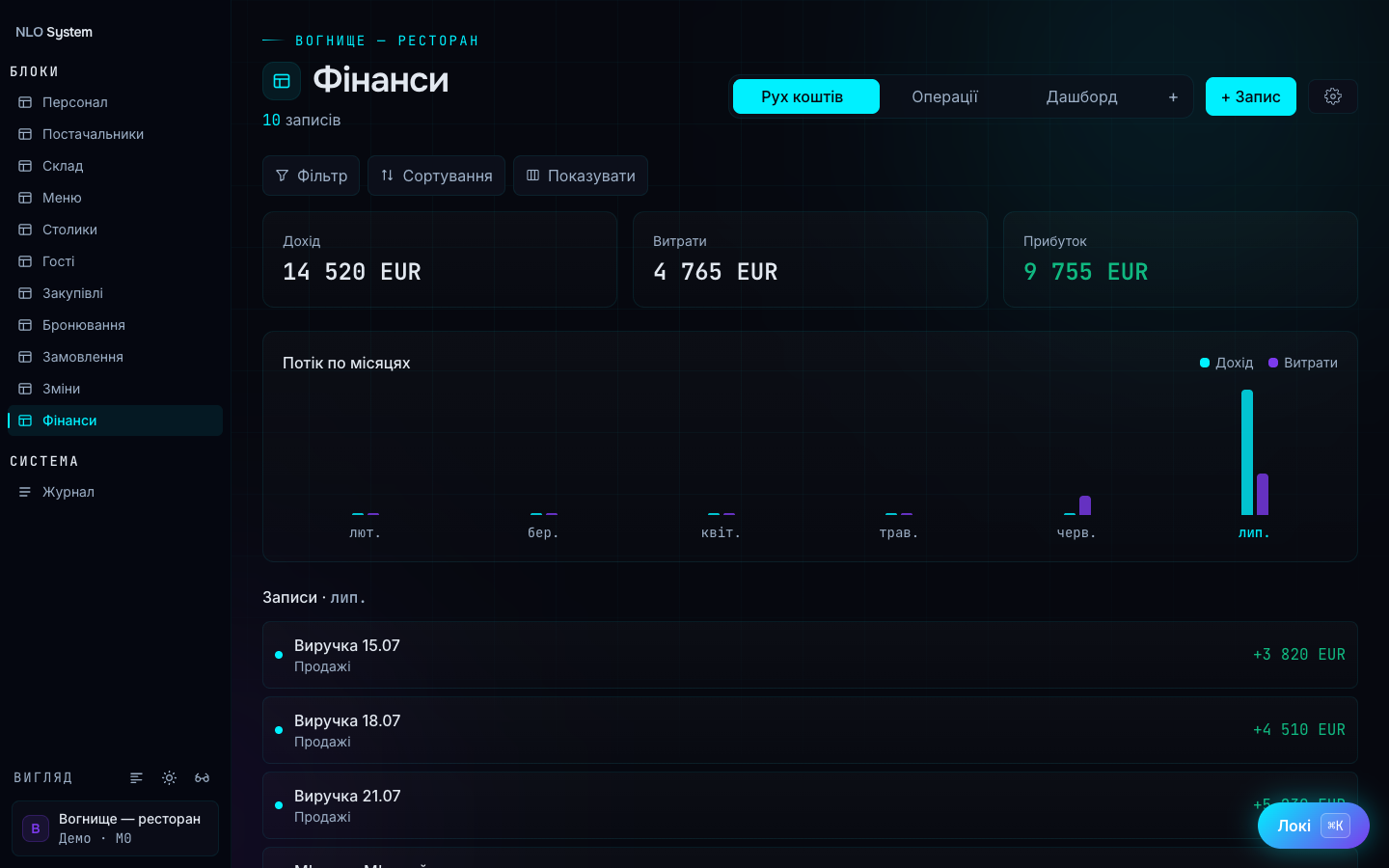This screenshot has width=1389, height=868.
Task: Click the ВОГНИЩЕ — РЕСТОРАН breadcrumb
Action: 387,41
